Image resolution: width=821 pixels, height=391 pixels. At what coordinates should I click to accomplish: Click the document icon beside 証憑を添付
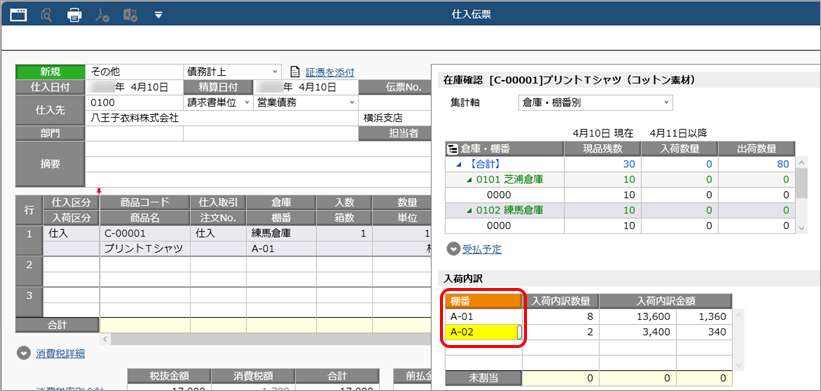[x=295, y=72]
